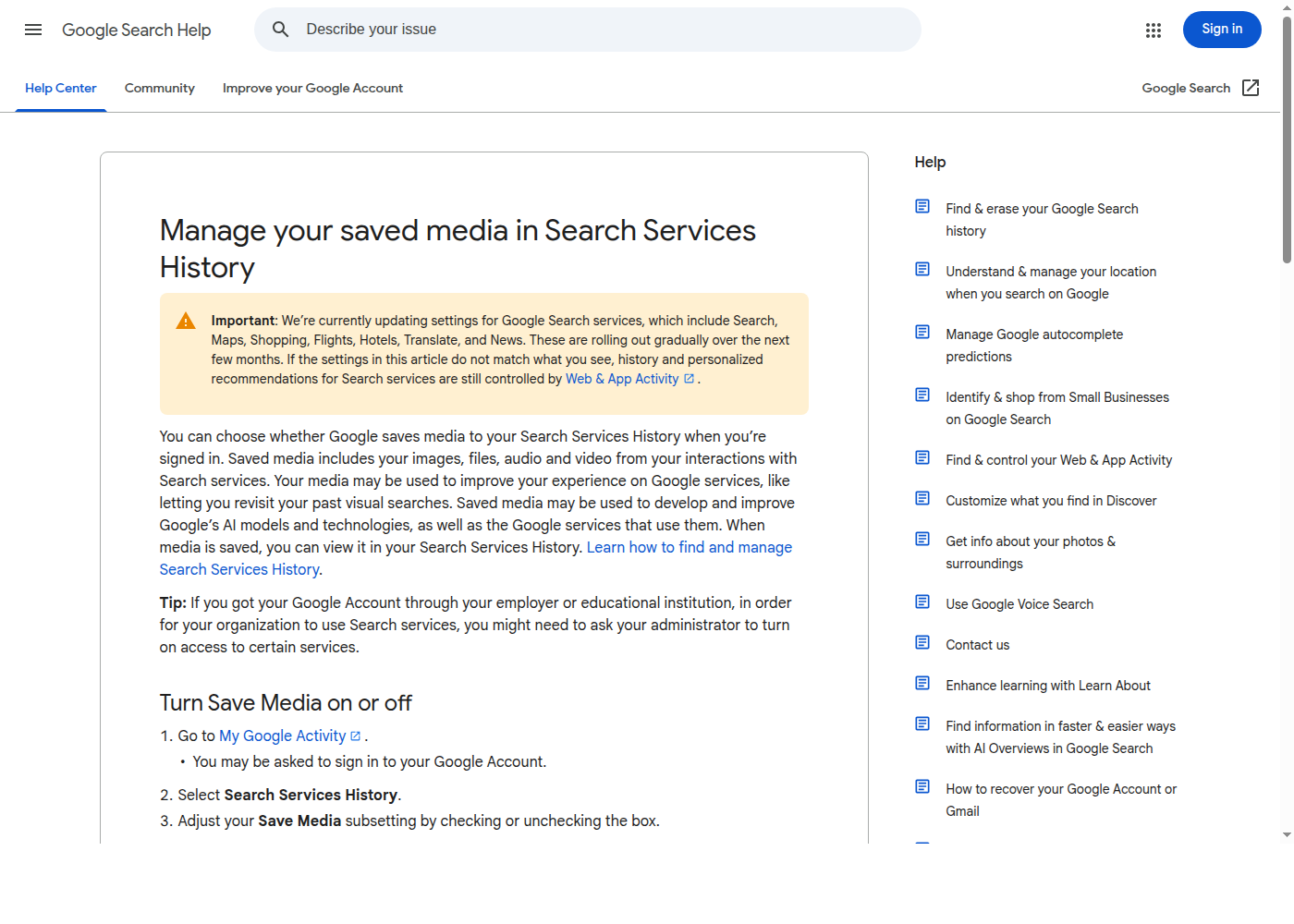The image size is (1294, 924).
Task: Click article icon beside Contact us
Action: (922, 642)
